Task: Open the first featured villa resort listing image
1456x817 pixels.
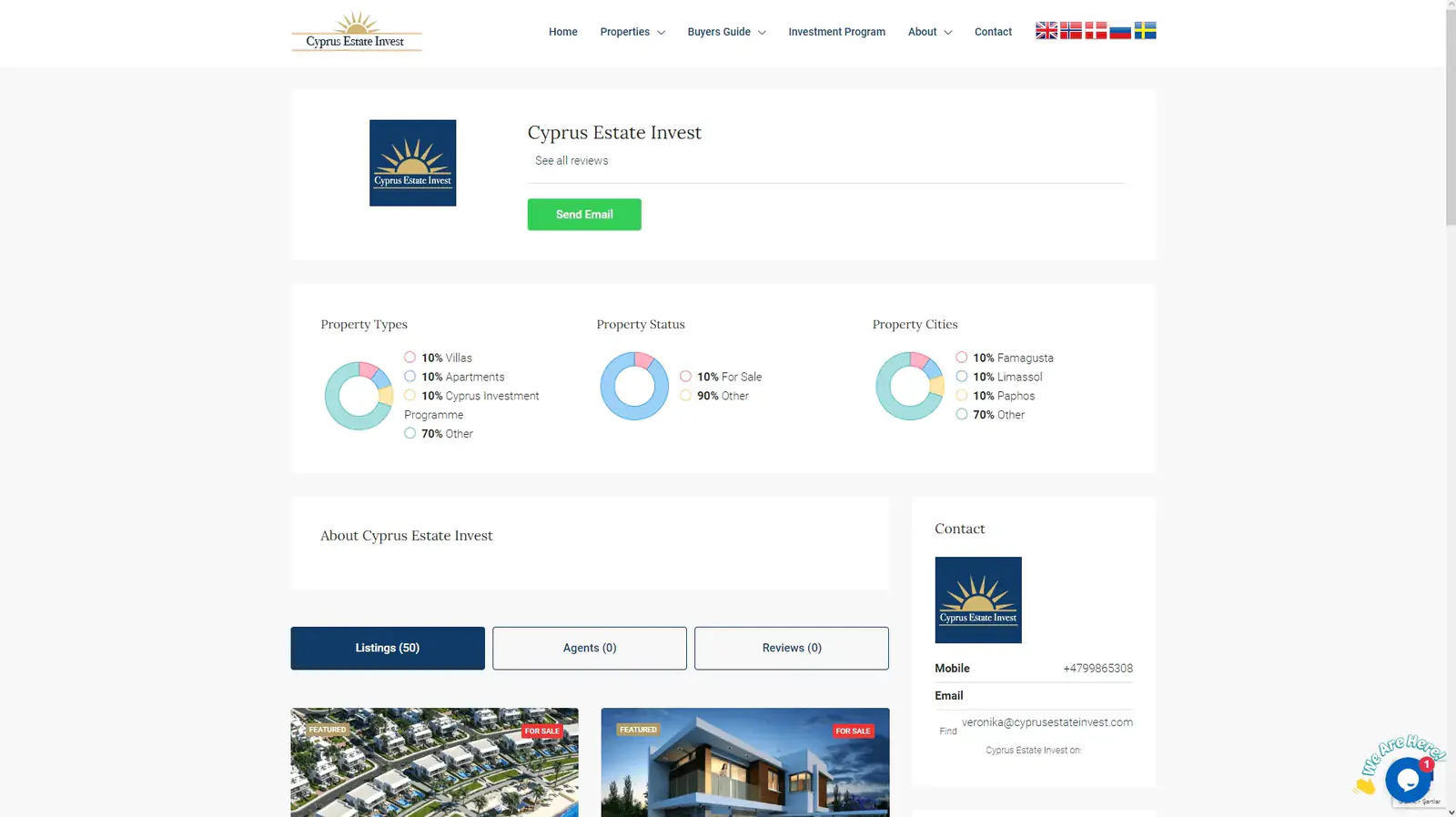Action: click(434, 762)
